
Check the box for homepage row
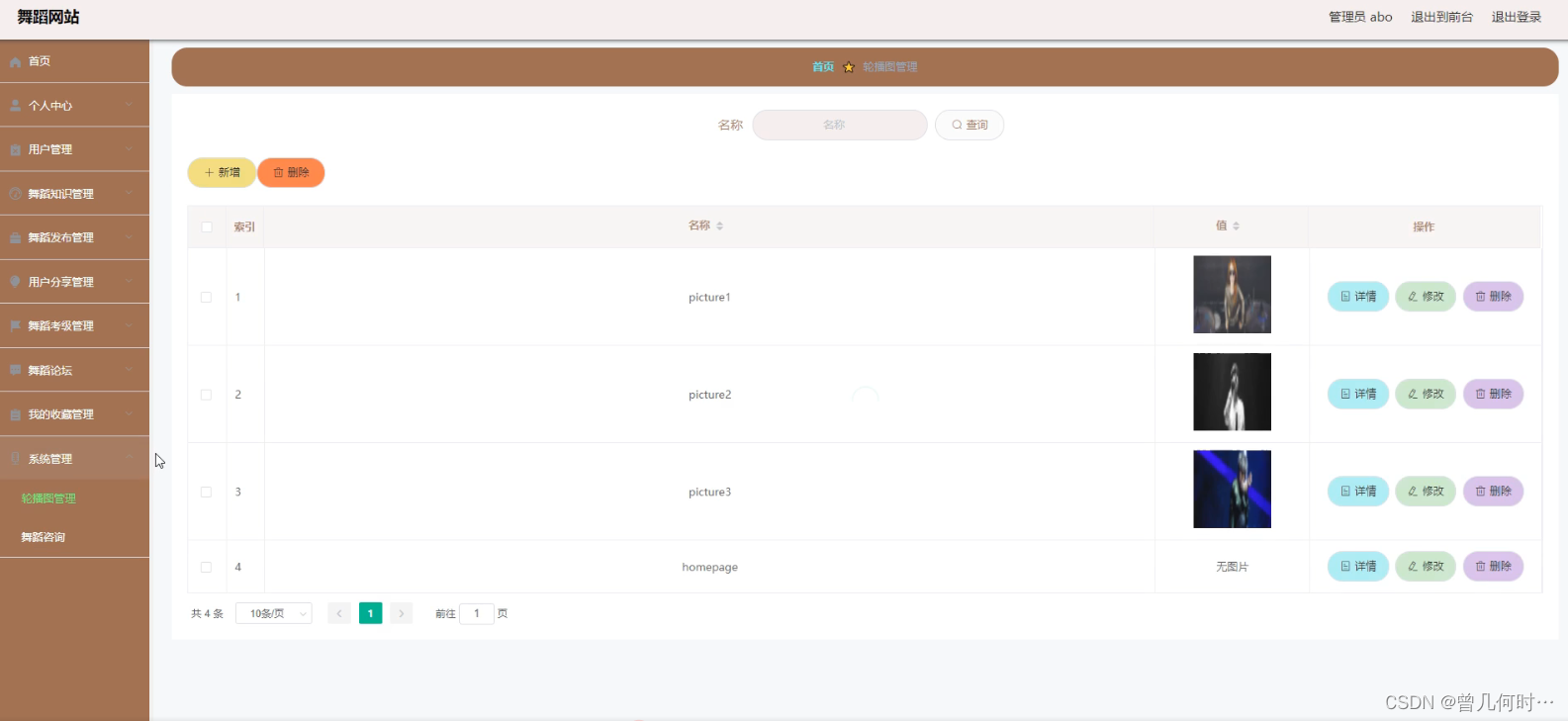207,567
